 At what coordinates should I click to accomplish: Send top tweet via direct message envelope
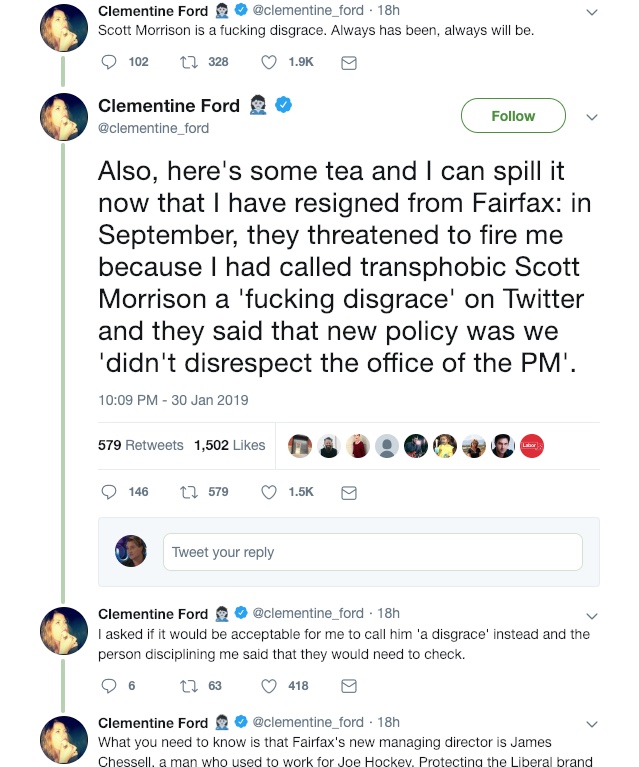tap(349, 62)
